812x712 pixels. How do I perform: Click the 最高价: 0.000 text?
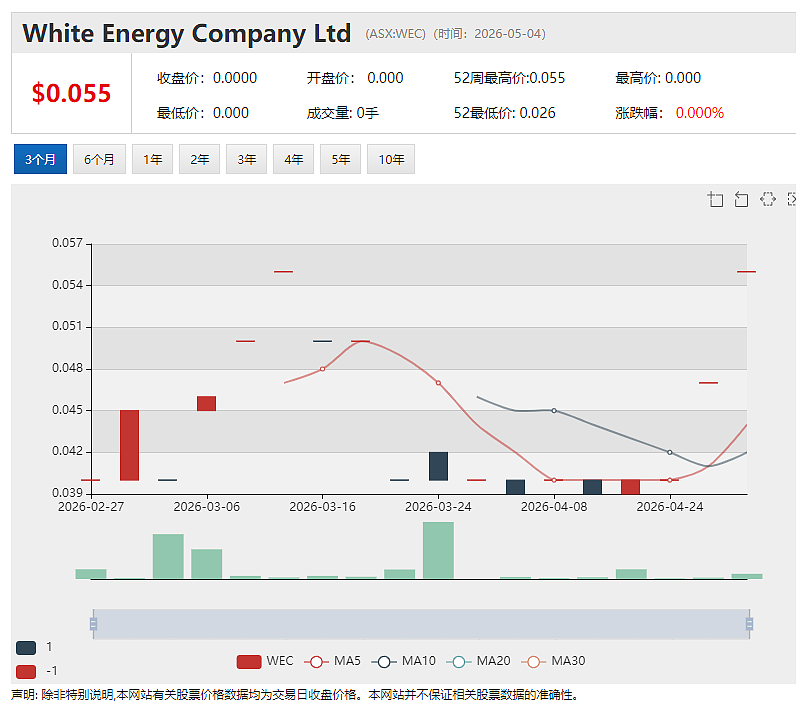[658, 78]
